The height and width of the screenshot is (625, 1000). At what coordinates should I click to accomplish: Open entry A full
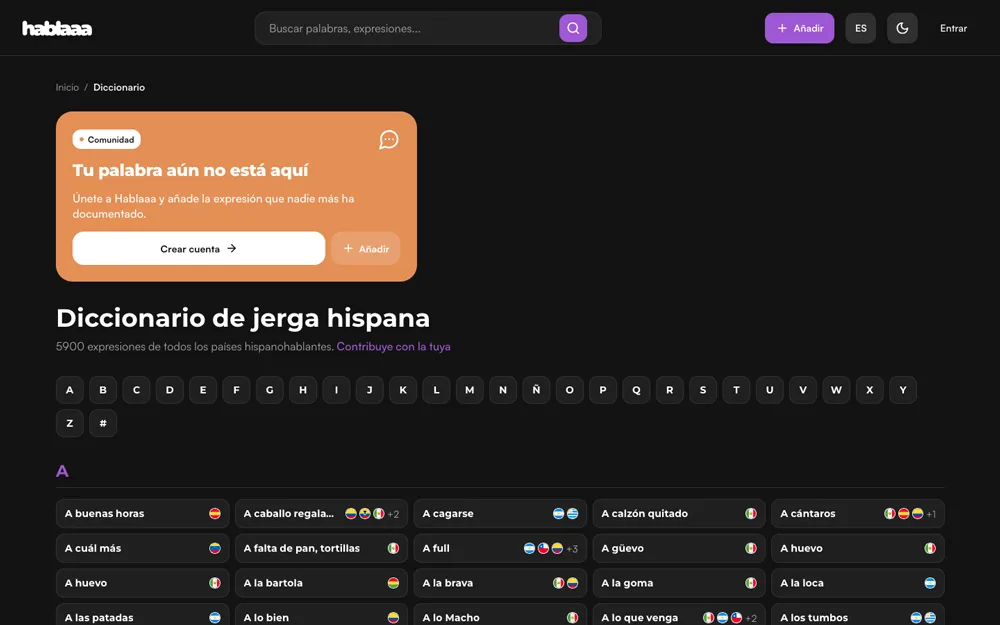(500, 548)
